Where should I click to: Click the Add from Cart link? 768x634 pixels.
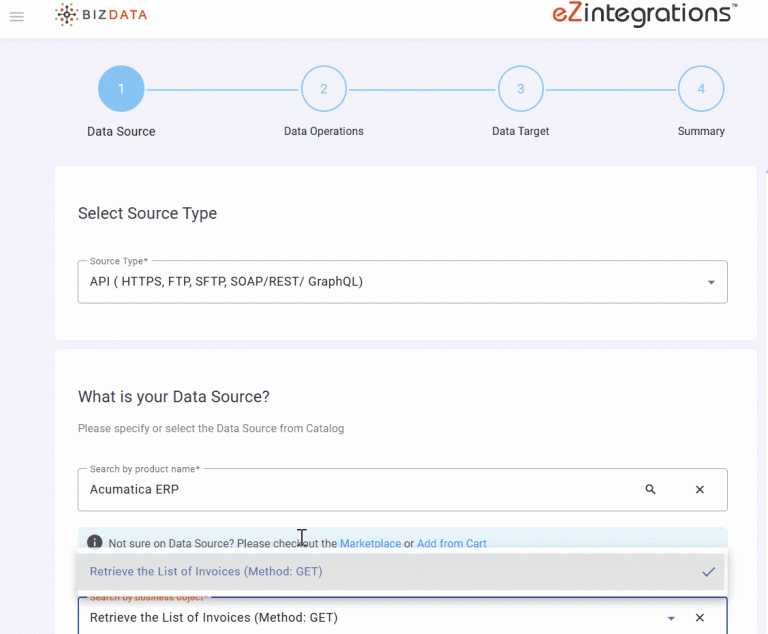[x=451, y=544]
